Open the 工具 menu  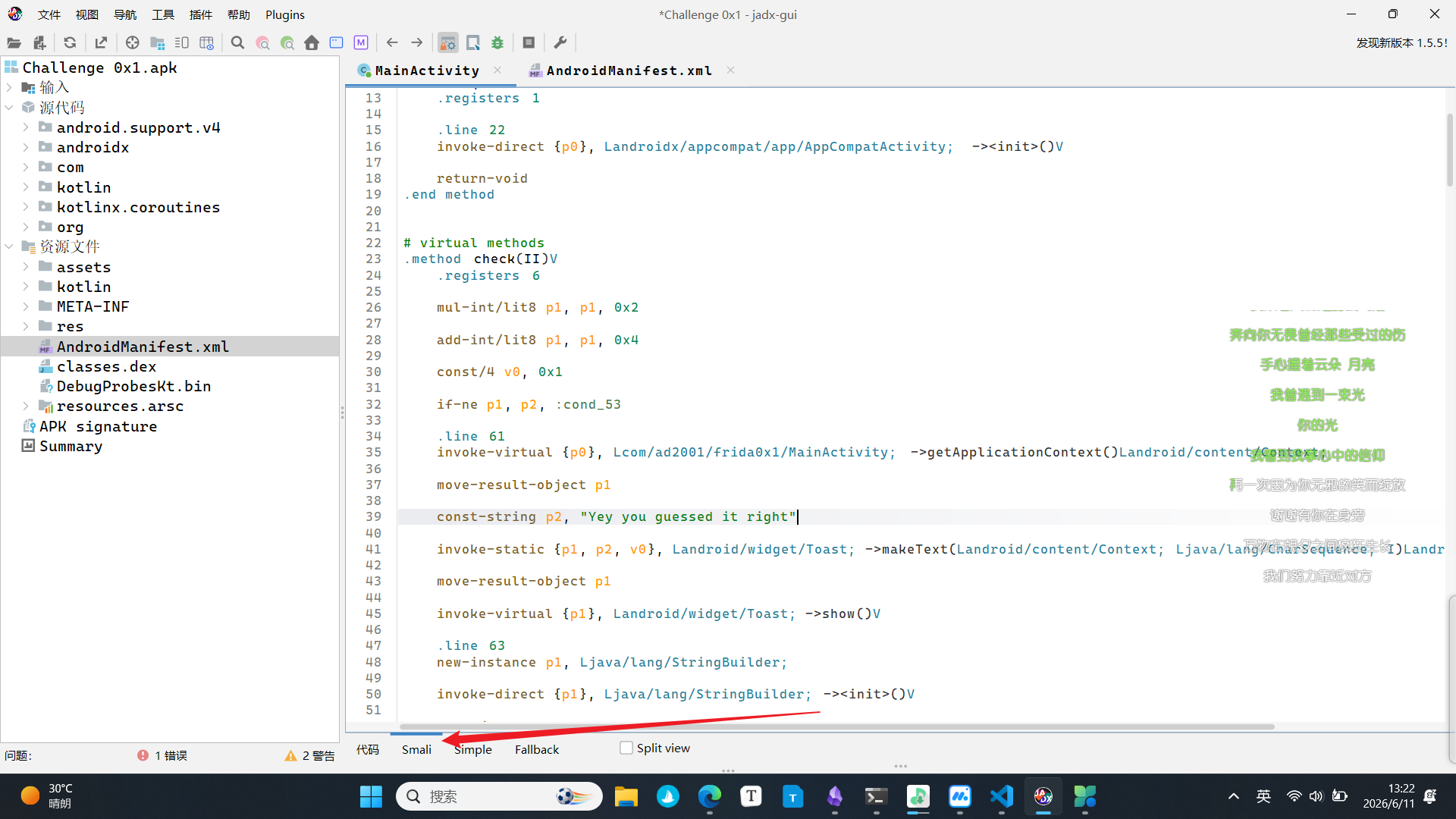163,14
